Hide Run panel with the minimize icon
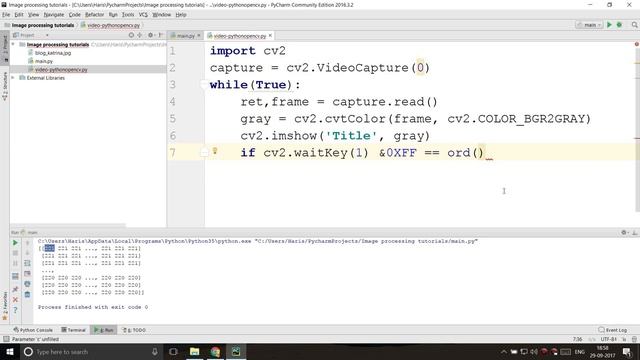The image size is (640, 360). click(634, 232)
